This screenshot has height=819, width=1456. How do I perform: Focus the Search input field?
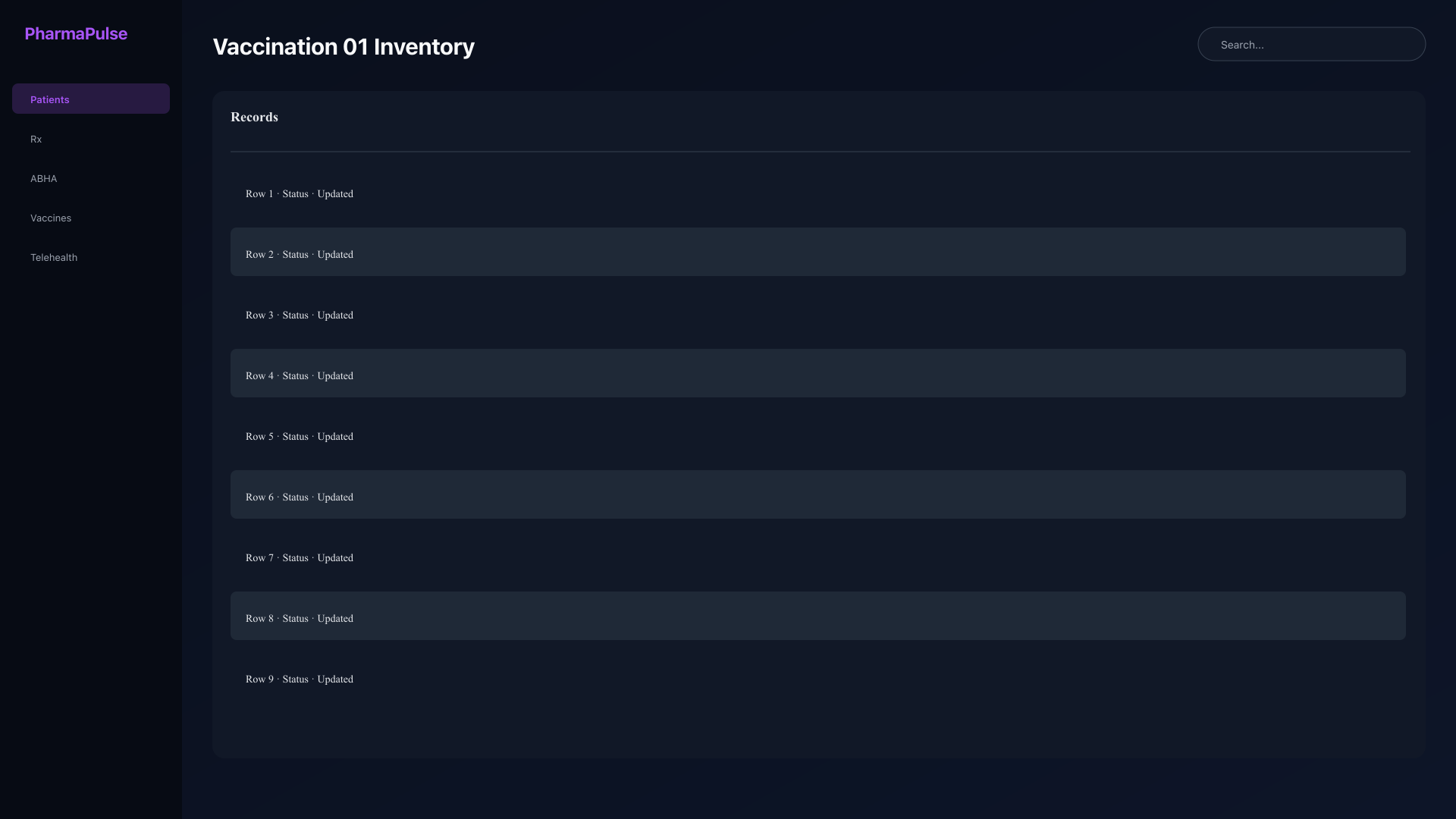pos(1311,44)
